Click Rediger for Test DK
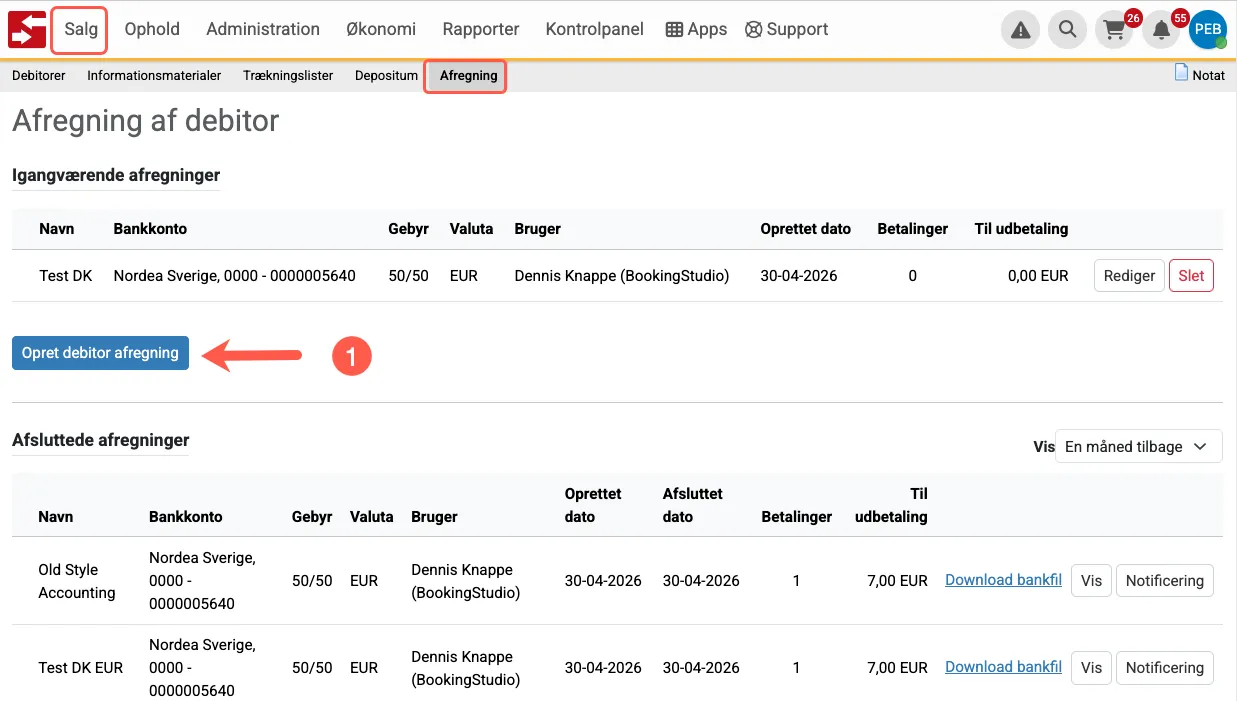This screenshot has height=701, width=1237. [x=1129, y=276]
